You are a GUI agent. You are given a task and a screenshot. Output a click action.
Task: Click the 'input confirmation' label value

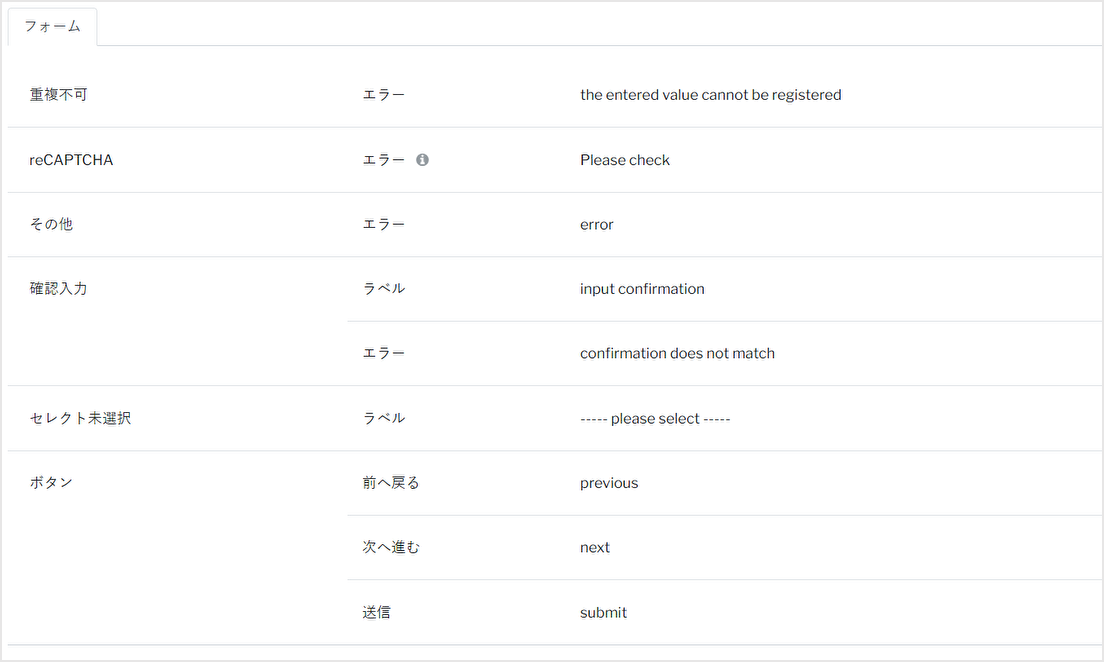pos(642,289)
